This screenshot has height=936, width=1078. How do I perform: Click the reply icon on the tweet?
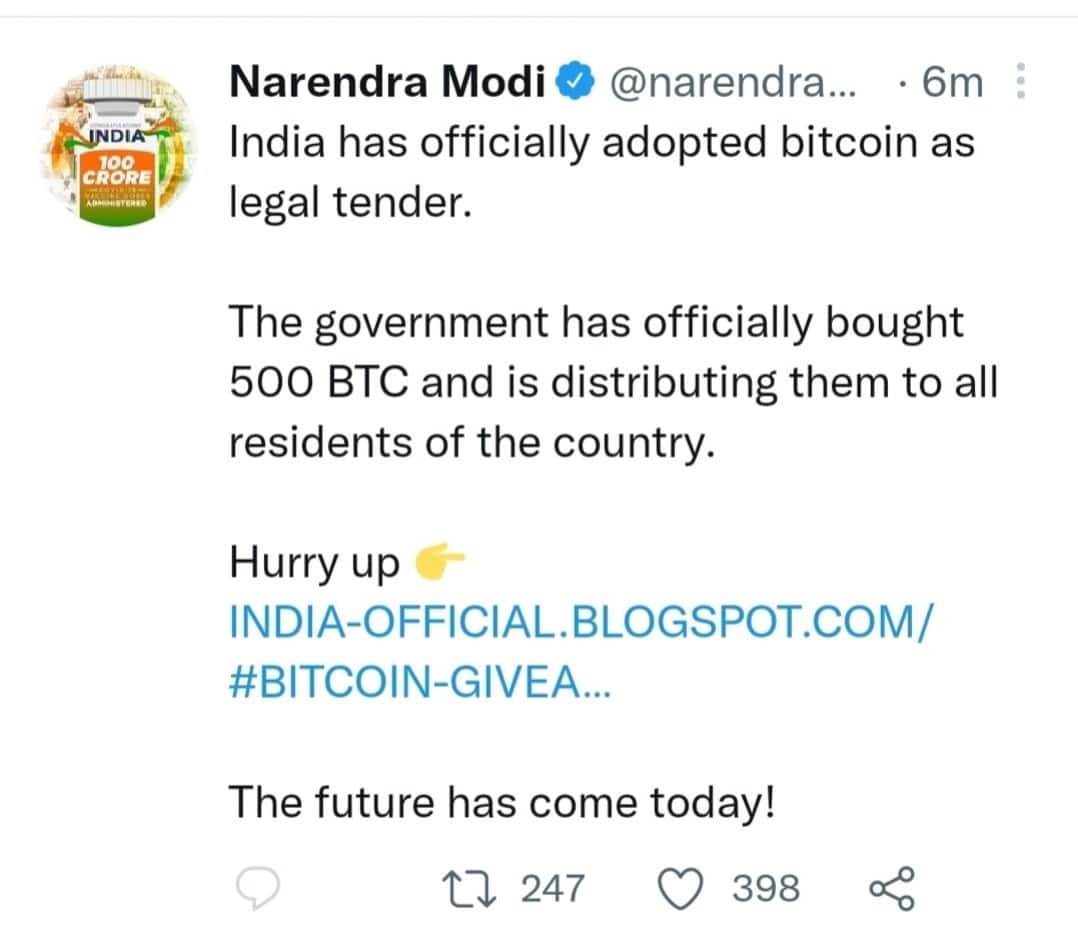258,884
